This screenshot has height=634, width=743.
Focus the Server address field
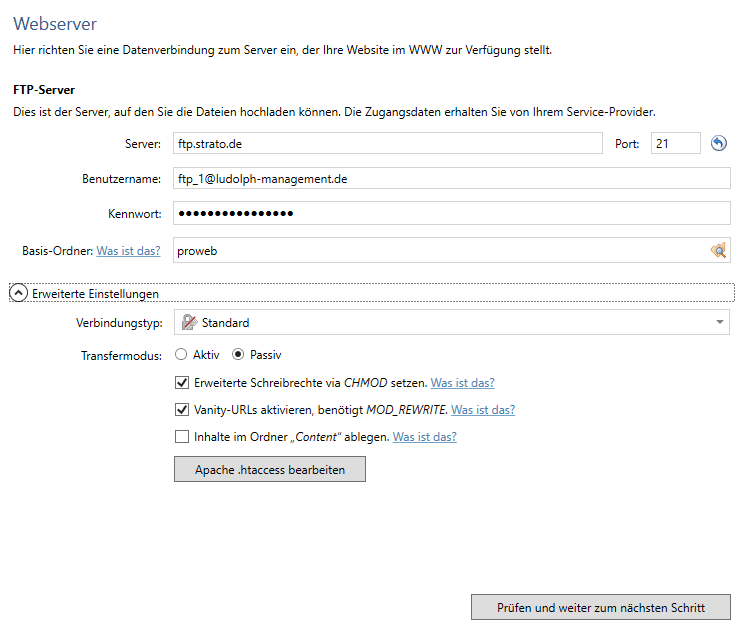387,144
